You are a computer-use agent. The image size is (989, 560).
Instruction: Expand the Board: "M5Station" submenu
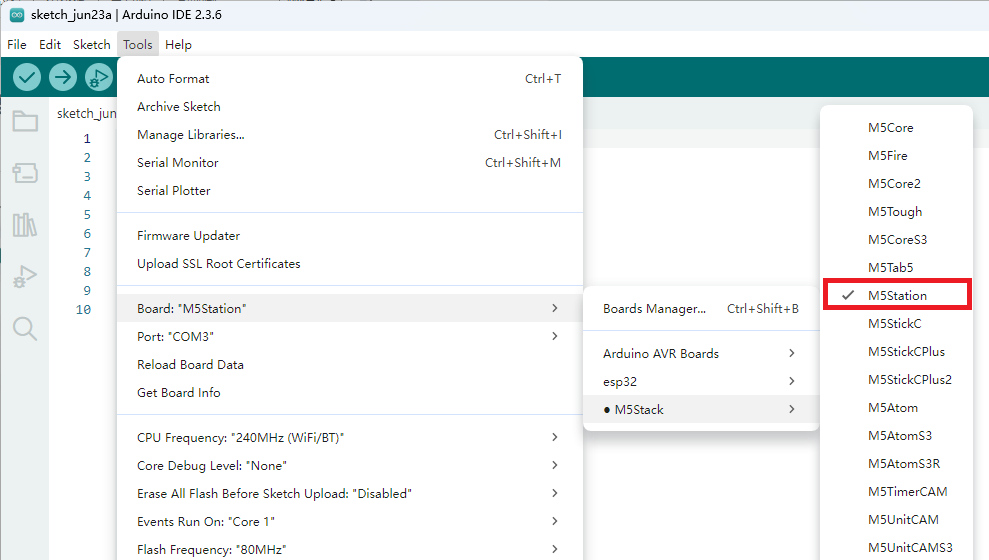click(349, 308)
